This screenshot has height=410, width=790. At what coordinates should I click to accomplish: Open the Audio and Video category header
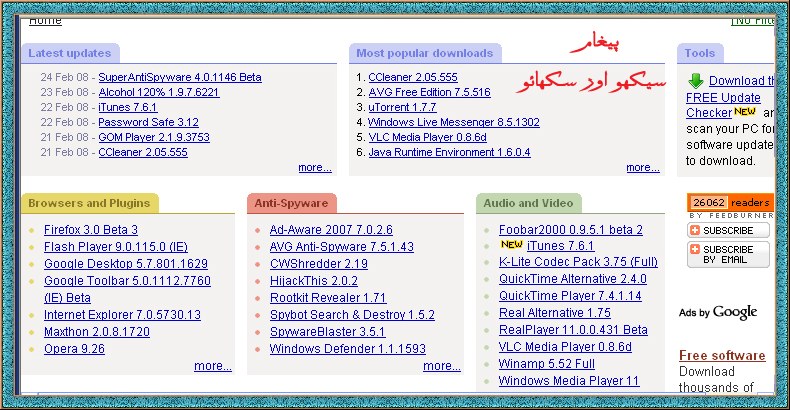[x=529, y=203]
